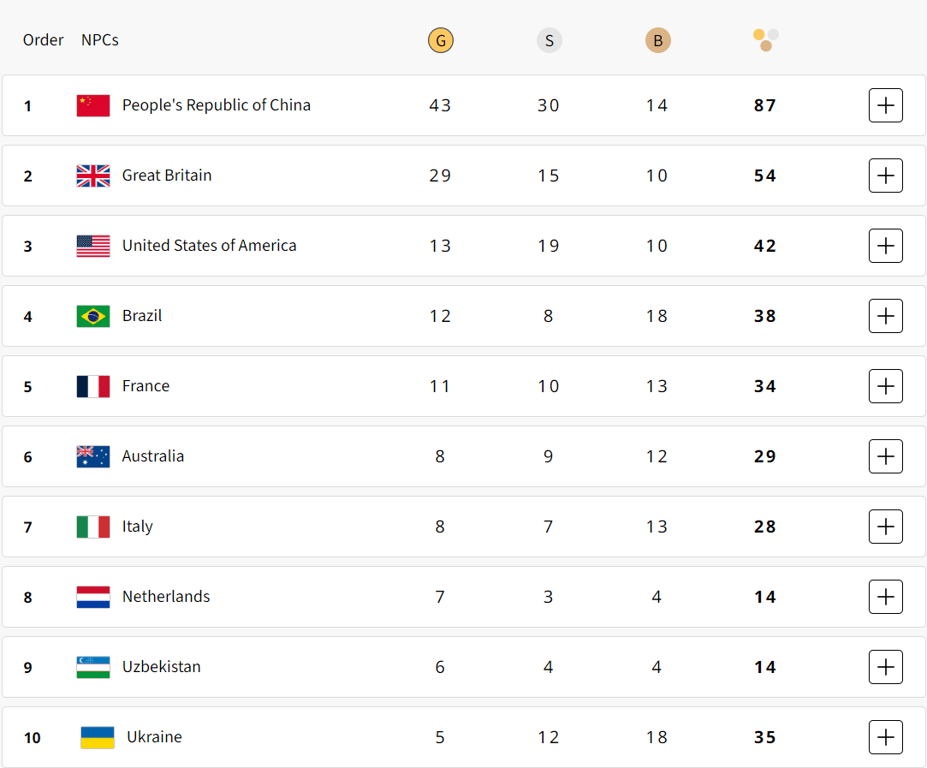Image resolution: width=927 pixels, height=768 pixels.
Task: Expand details for People's Republic of China
Action: click(x=885, y=105)
